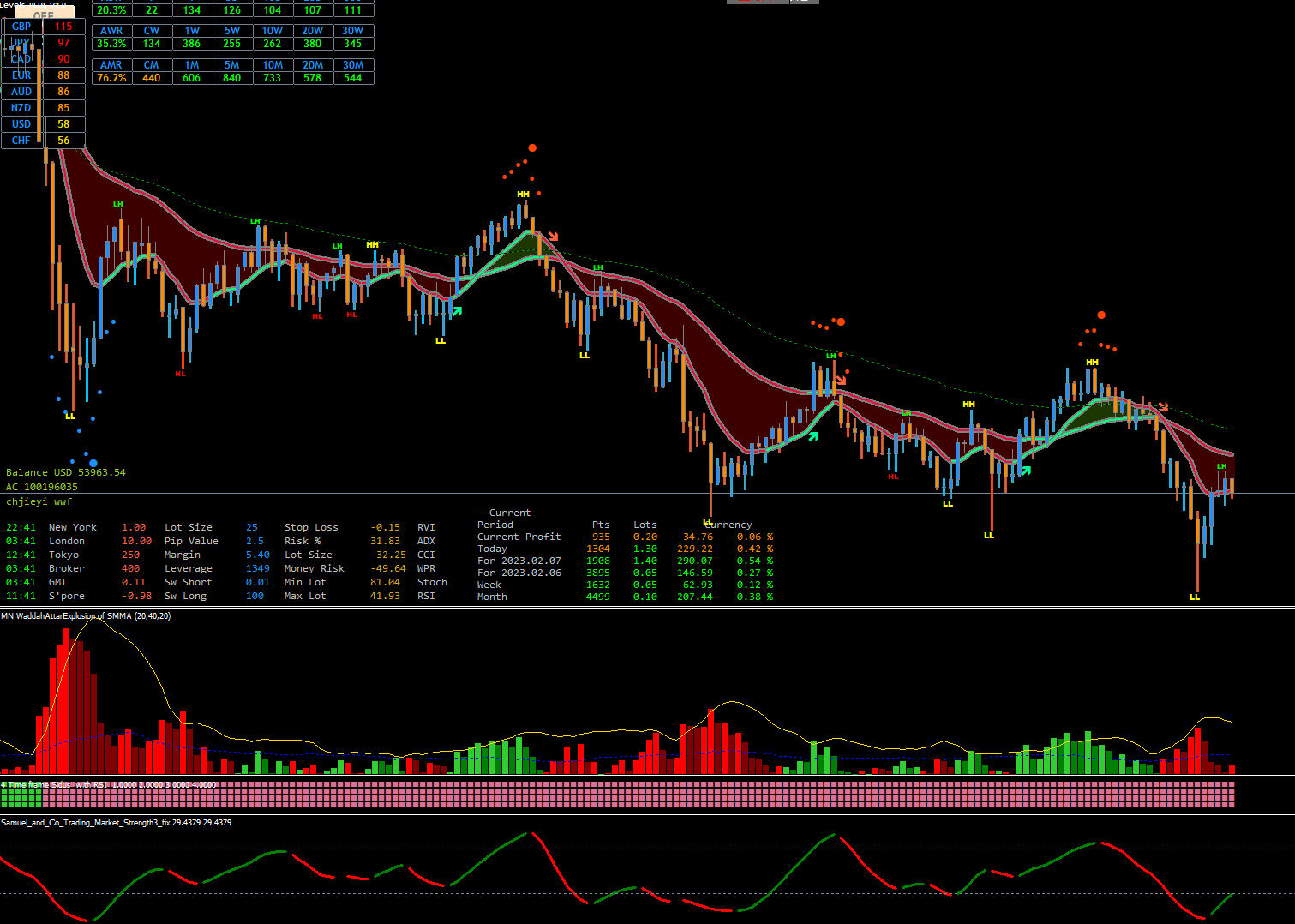
Task: Select the GBP currency strength label
Action: pyautogui.click(x=21, y=27)
